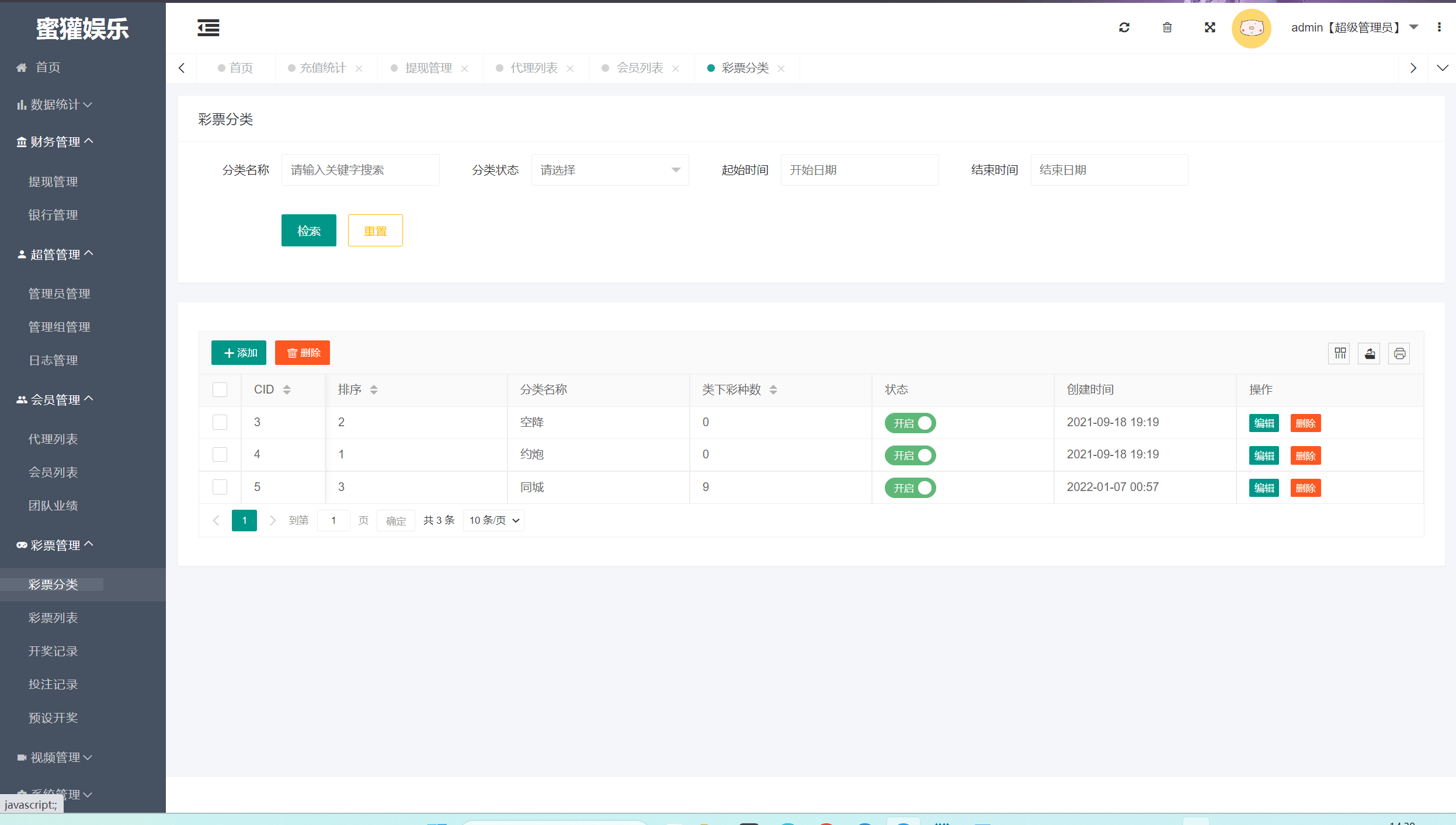Check the checkbox for the CID 3 row
1456x825 pixels.
(x=220, y=422)
